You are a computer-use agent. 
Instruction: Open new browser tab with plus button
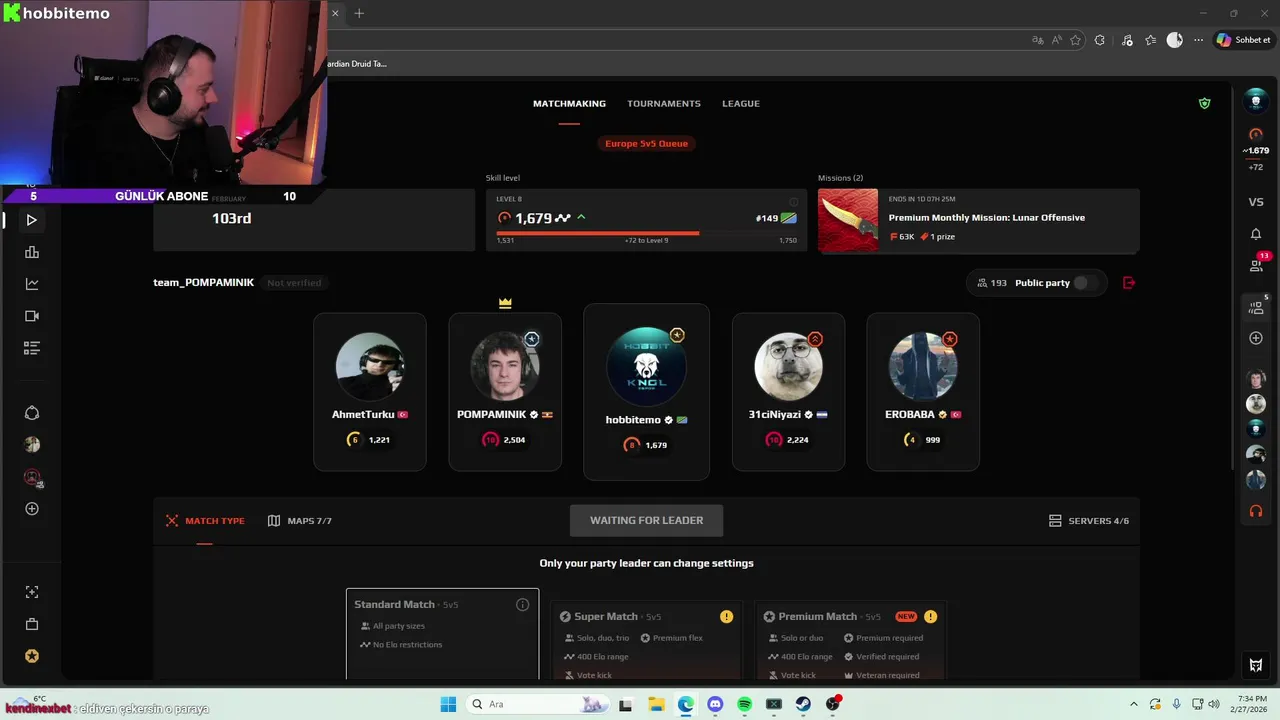pos(359,13)
